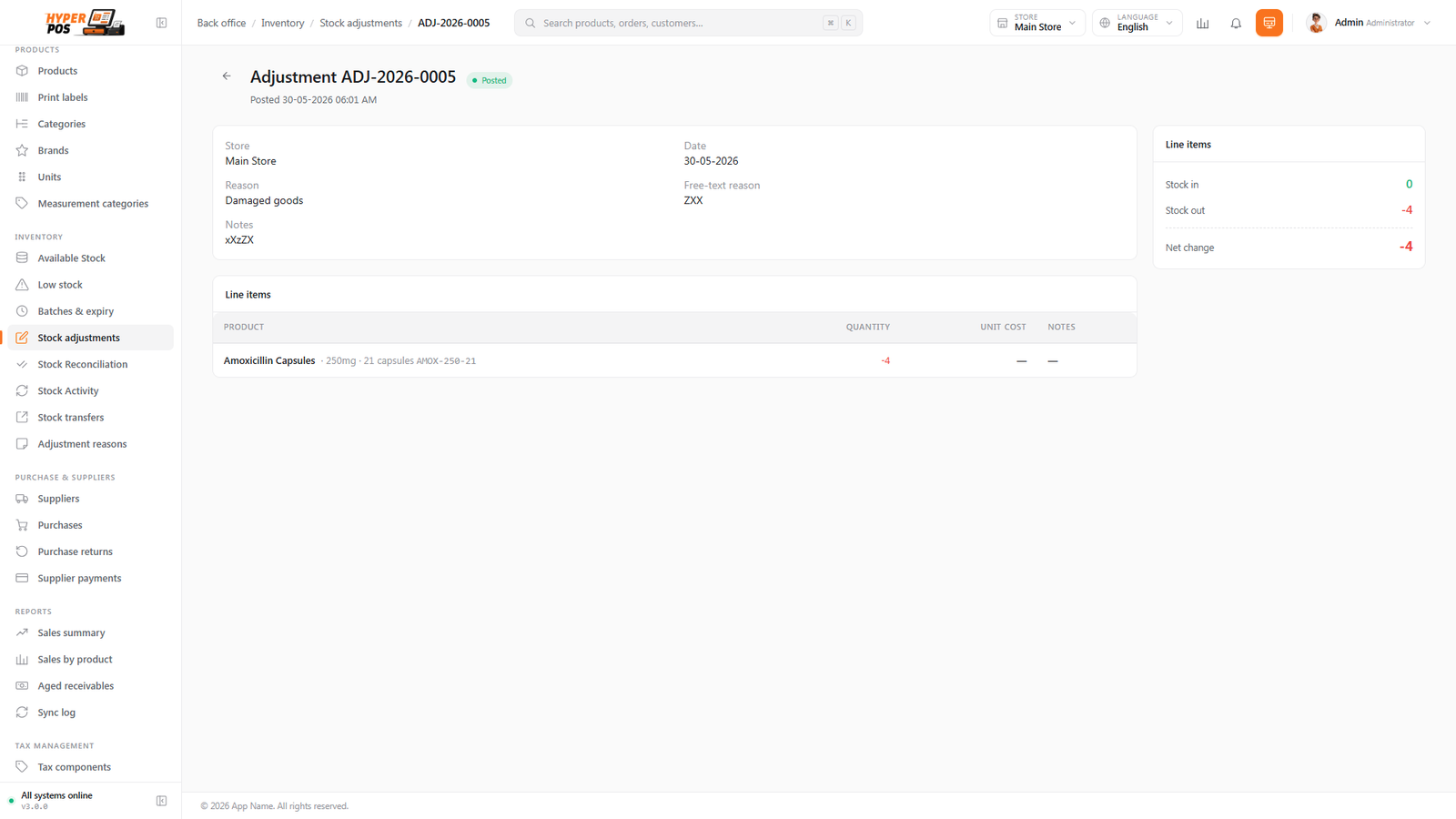Expand the Admin user menu chevron
The height and width of the screenshot is (819, 1456).
1427,23
